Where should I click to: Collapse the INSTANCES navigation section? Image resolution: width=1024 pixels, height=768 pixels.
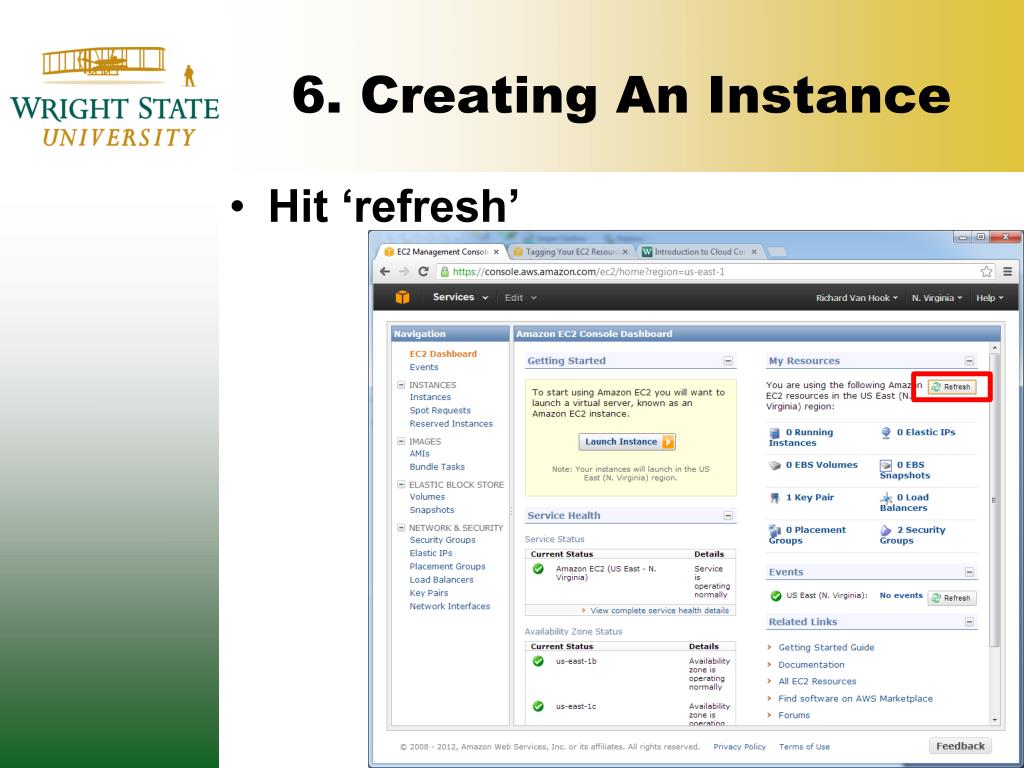401,385
